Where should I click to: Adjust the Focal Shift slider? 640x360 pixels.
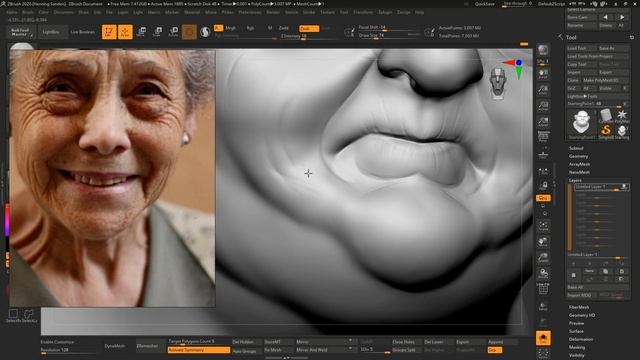click(389, 28)
